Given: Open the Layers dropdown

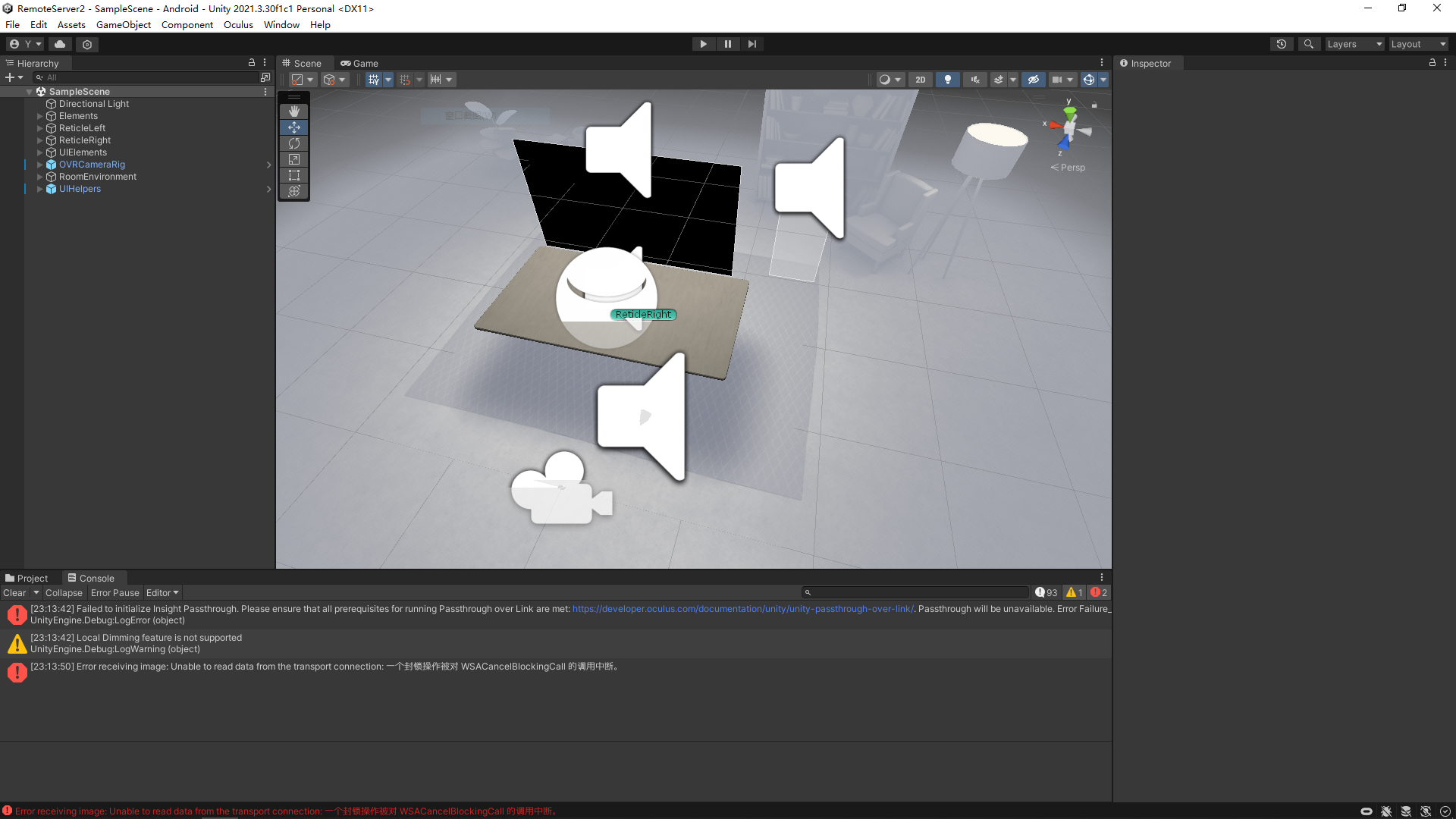Looking at the screenshot, I should (1354, 43).
